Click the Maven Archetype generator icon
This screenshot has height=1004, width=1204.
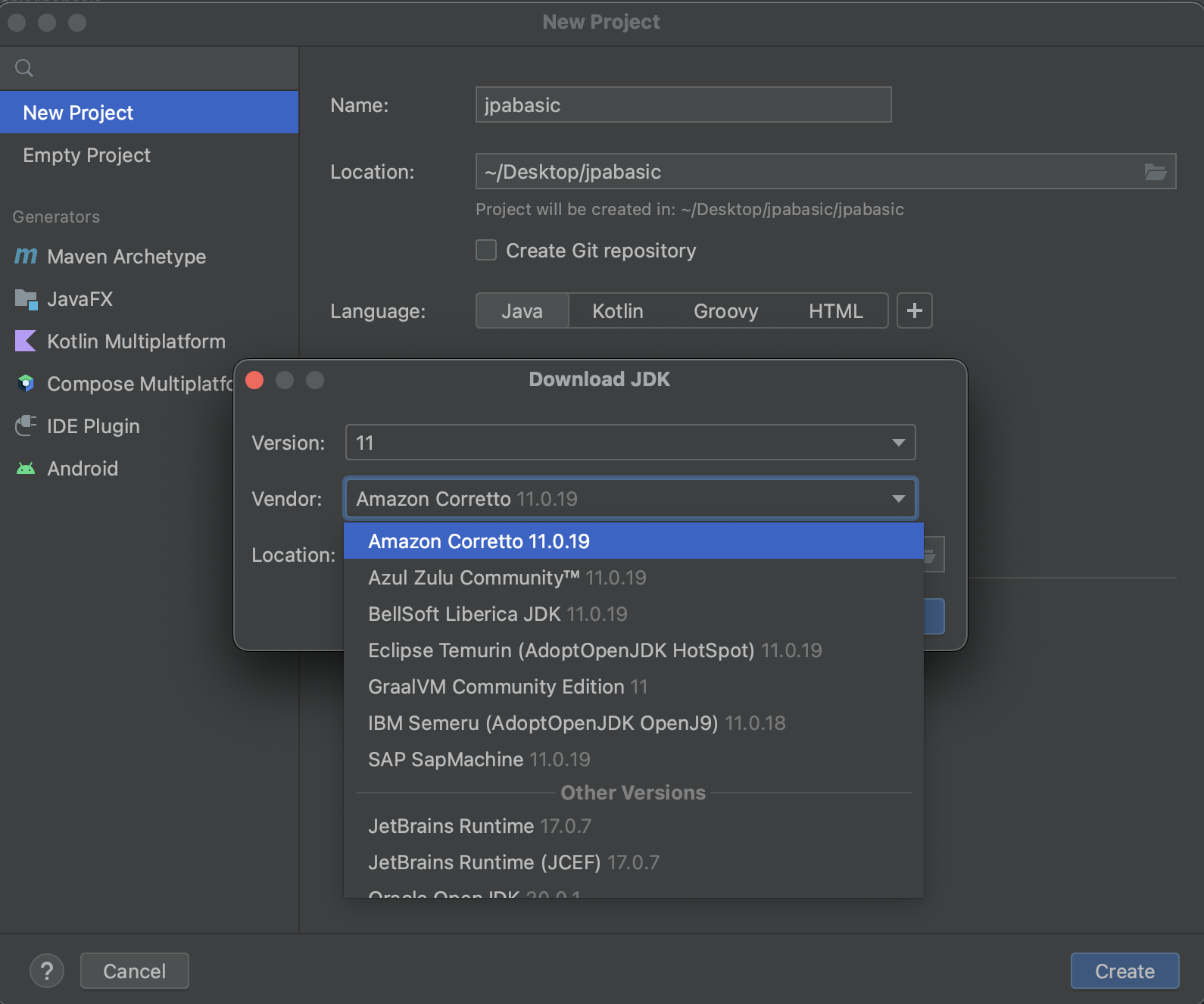(x=26, y=257)
